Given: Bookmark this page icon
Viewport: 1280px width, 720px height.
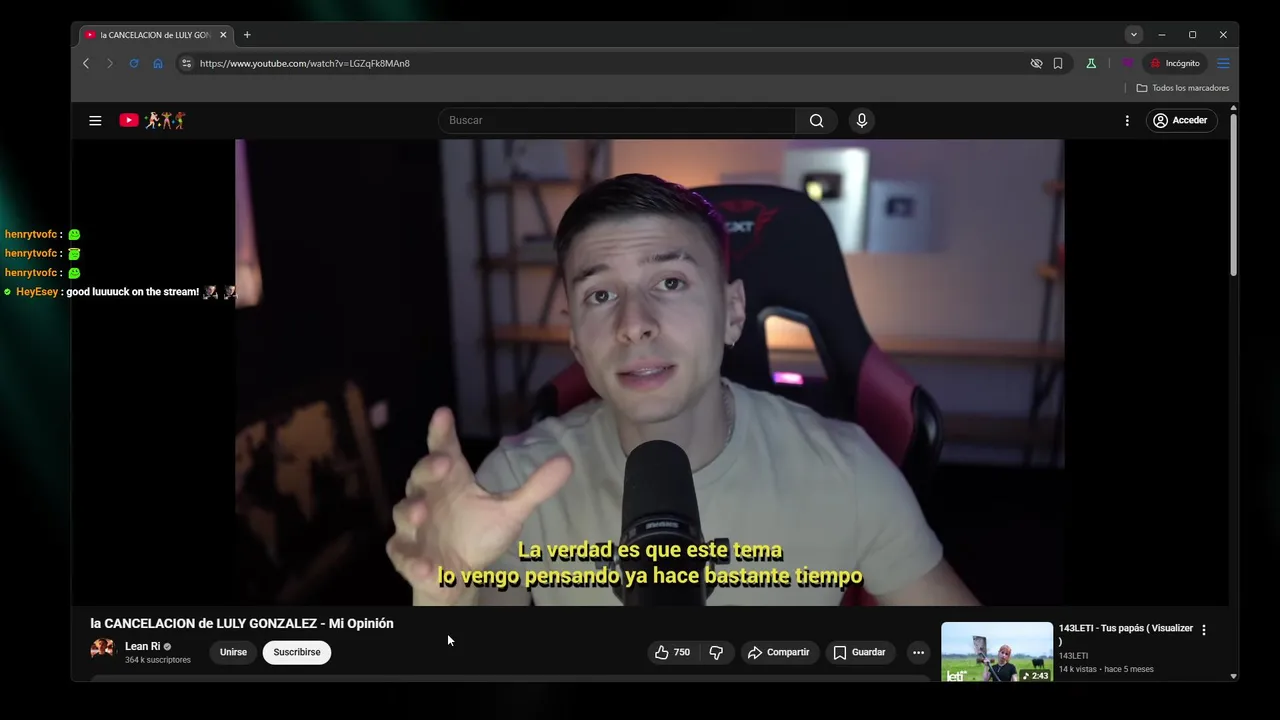Looking at the screenshot, I should pyautogui.click(x=1058, y=63).
